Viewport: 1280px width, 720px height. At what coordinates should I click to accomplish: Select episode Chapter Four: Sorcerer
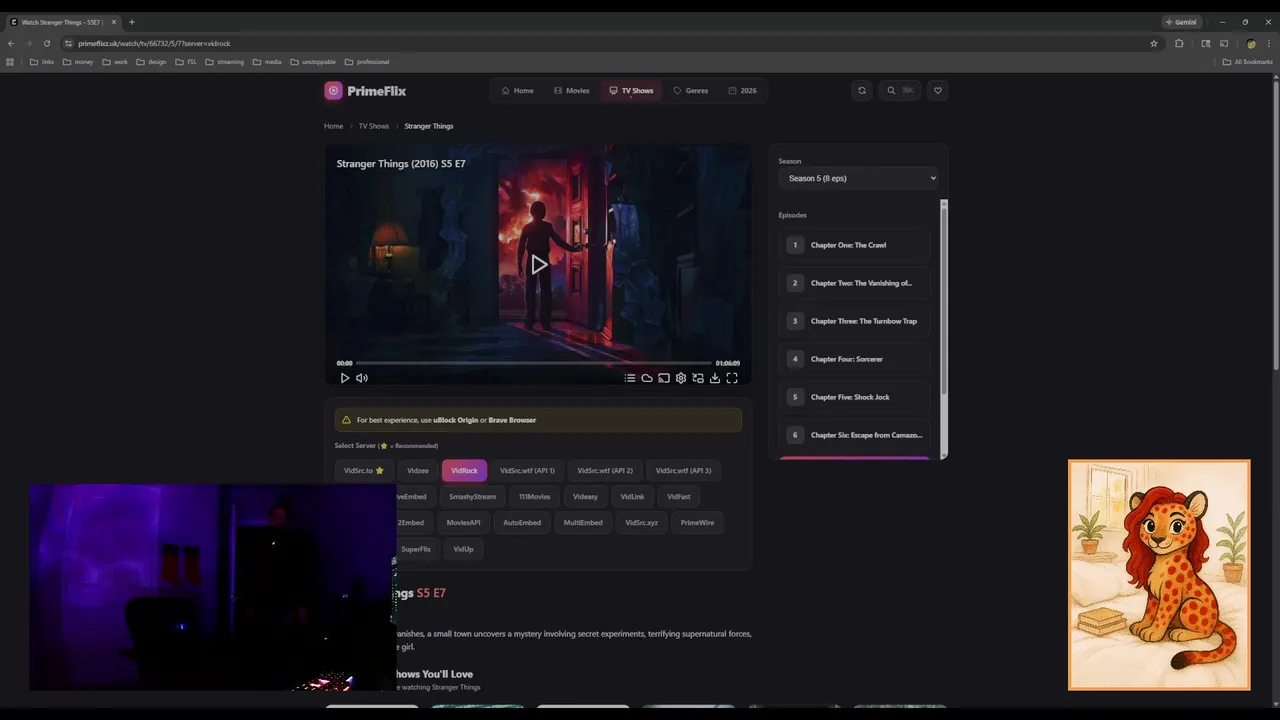(x=855, y=359)
